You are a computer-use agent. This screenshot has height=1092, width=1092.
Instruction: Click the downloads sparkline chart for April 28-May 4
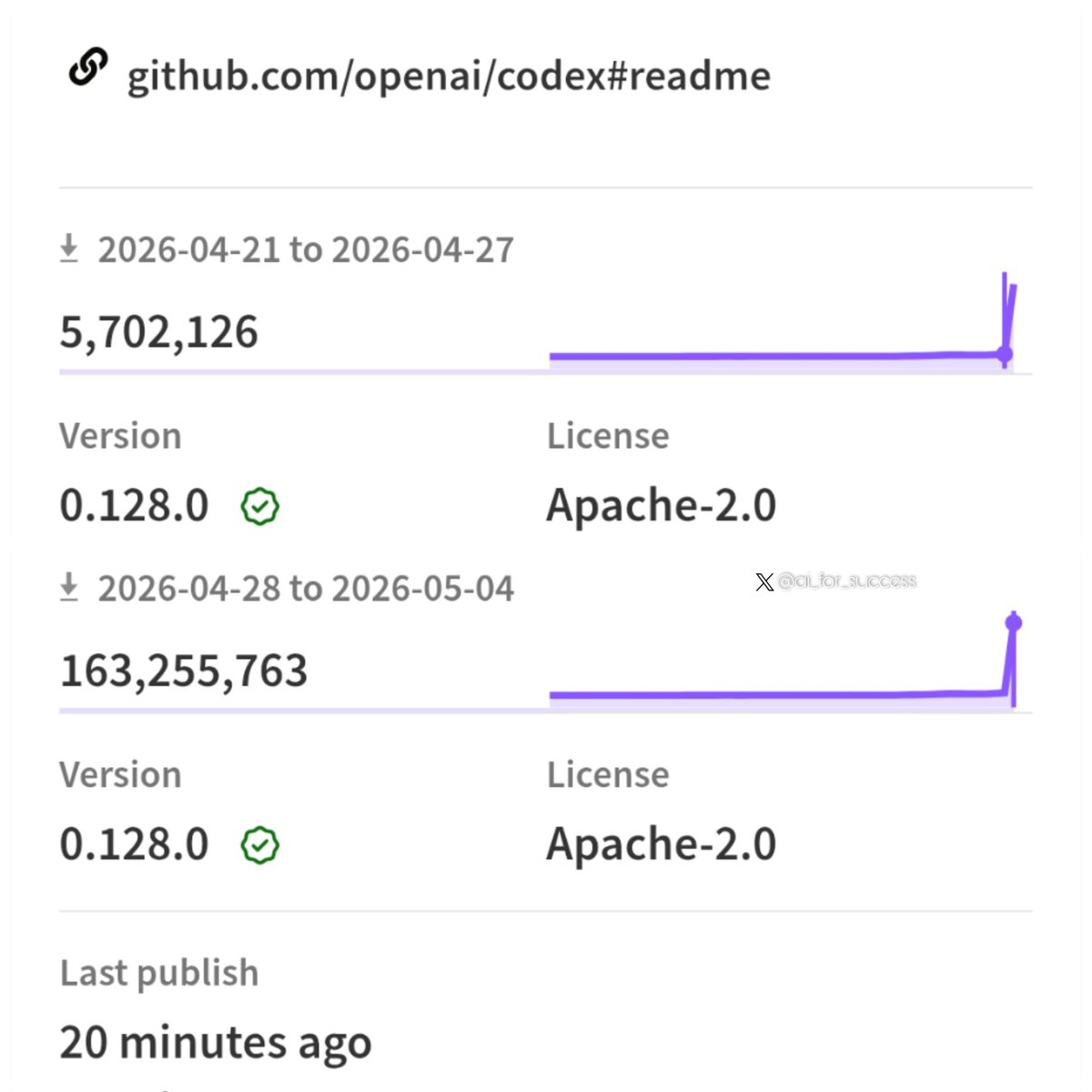[x=786, y=660]
